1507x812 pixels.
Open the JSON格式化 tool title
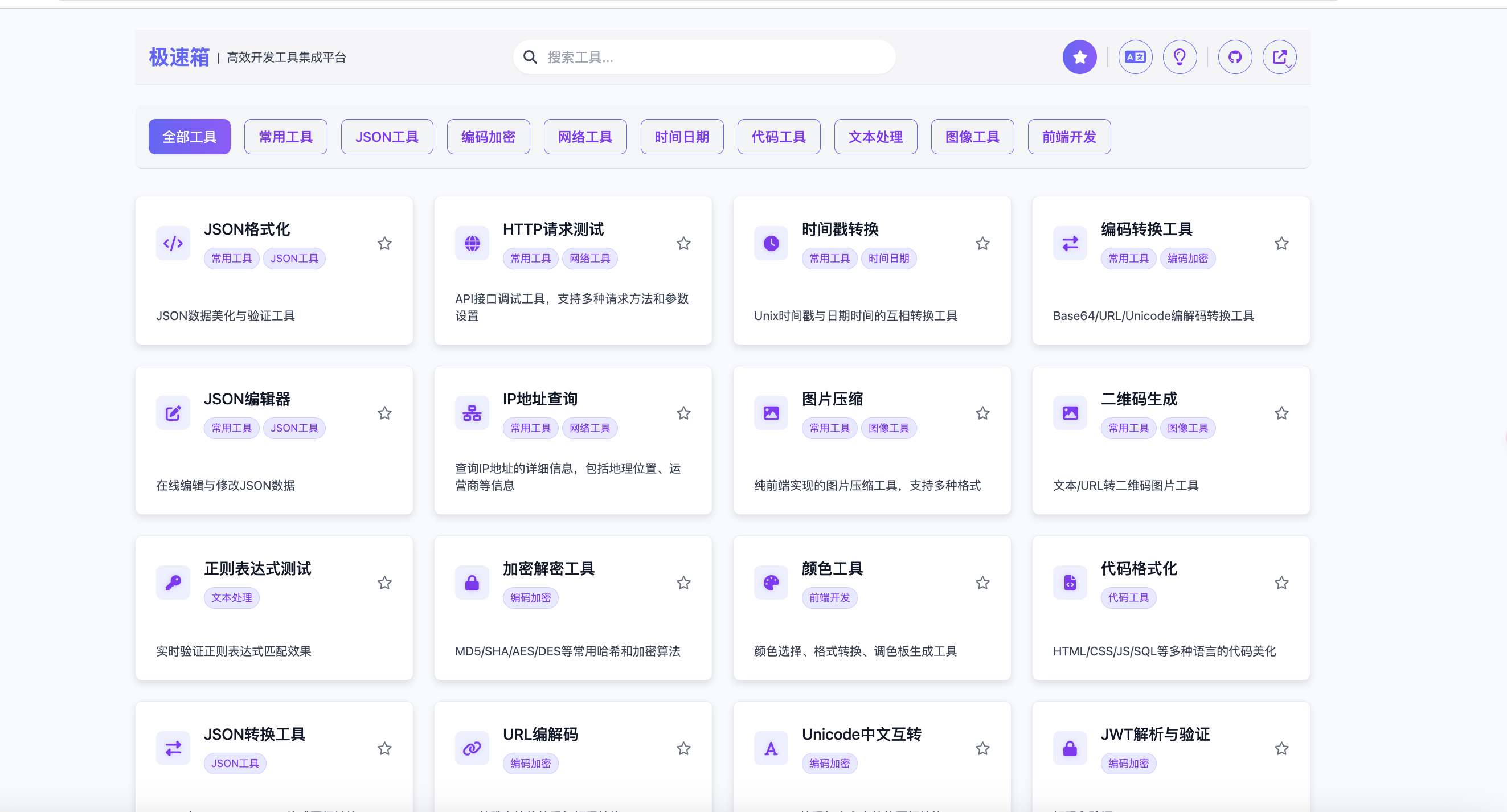click(x=247, y=229)
